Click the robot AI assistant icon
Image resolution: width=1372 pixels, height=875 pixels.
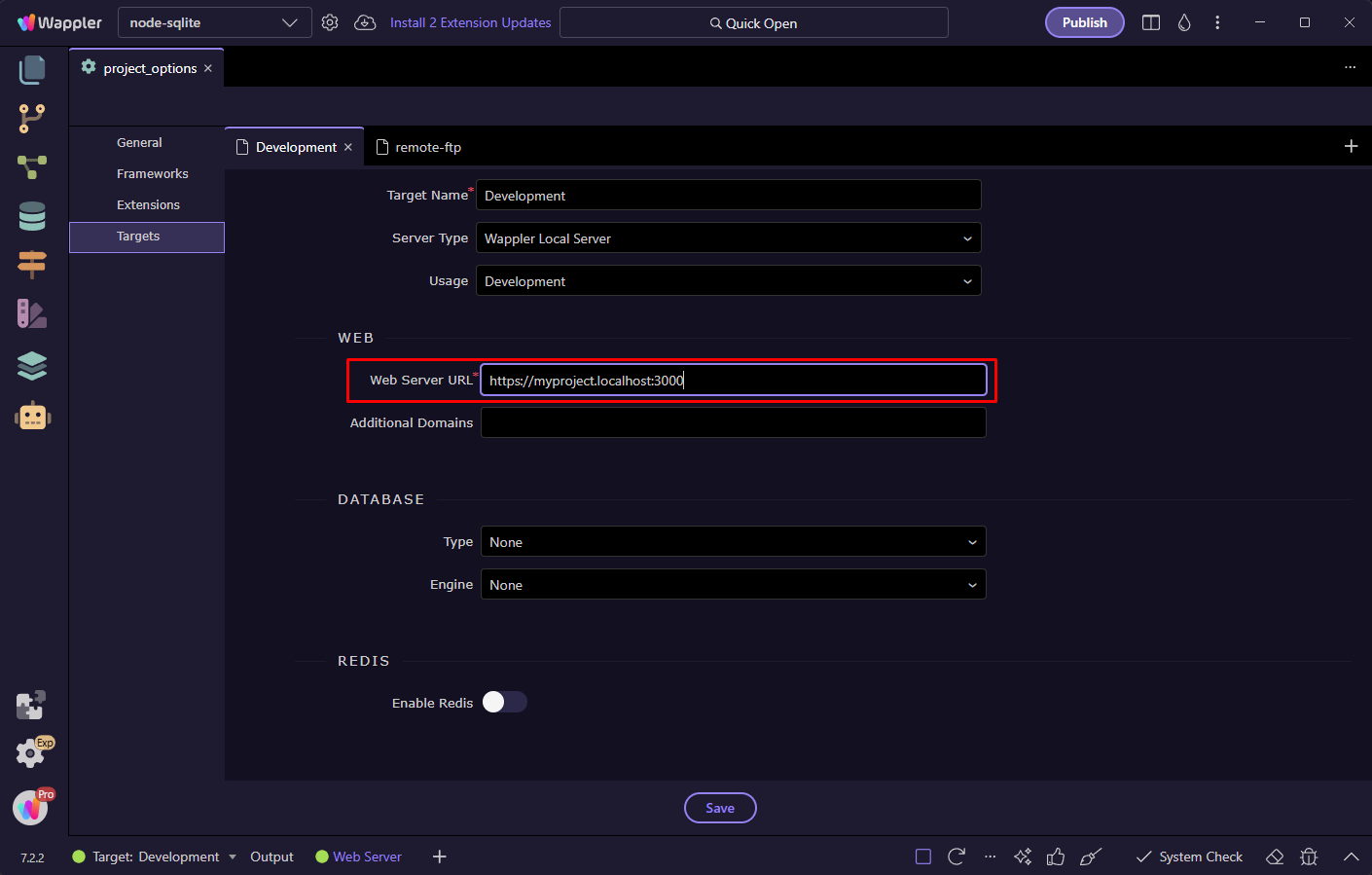click(32, 417)
